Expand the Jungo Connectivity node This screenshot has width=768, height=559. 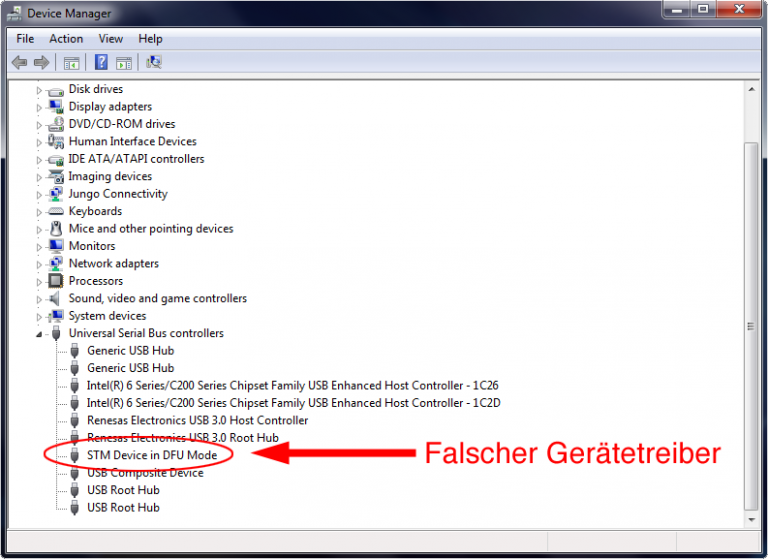click(x=39, y=195)
